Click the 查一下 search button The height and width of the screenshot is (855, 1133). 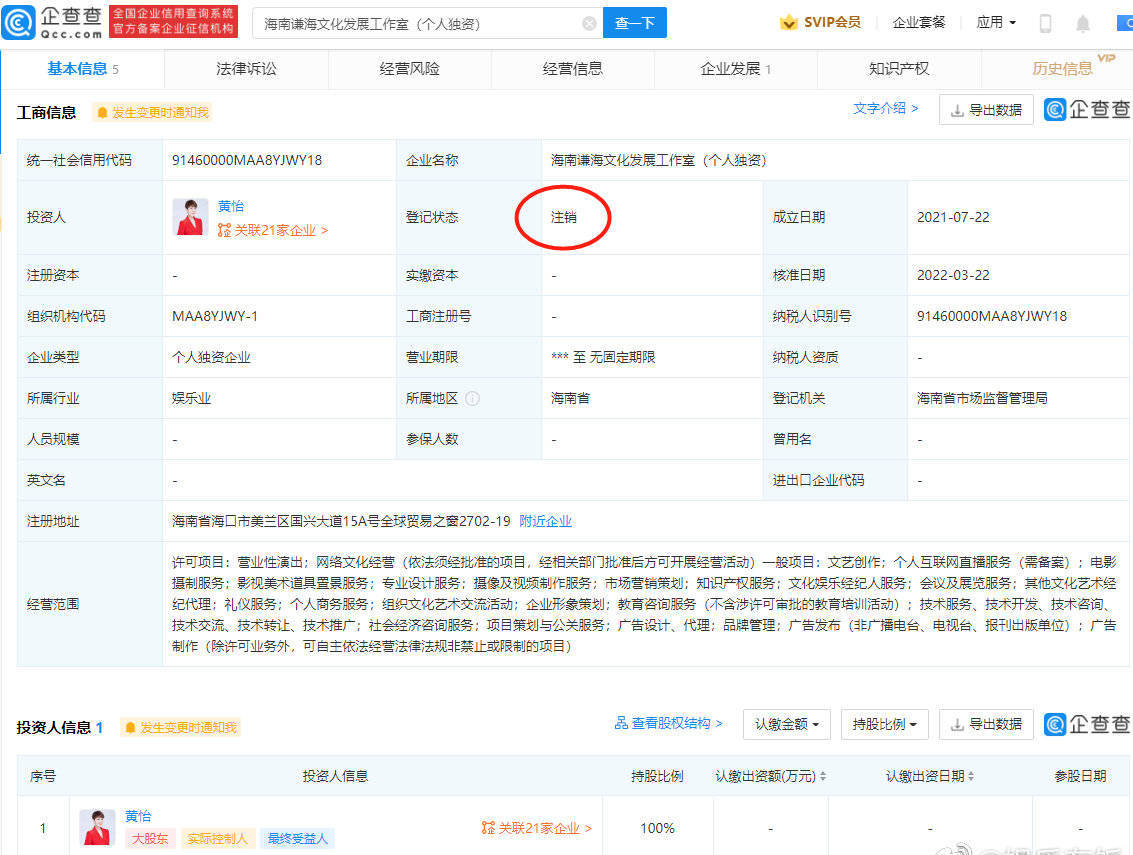tap(634, 23)
